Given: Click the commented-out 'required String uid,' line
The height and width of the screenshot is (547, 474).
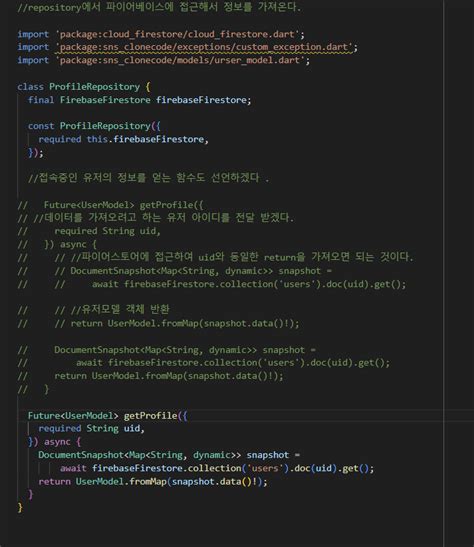Looking at the screenshot, I should 89,231.
